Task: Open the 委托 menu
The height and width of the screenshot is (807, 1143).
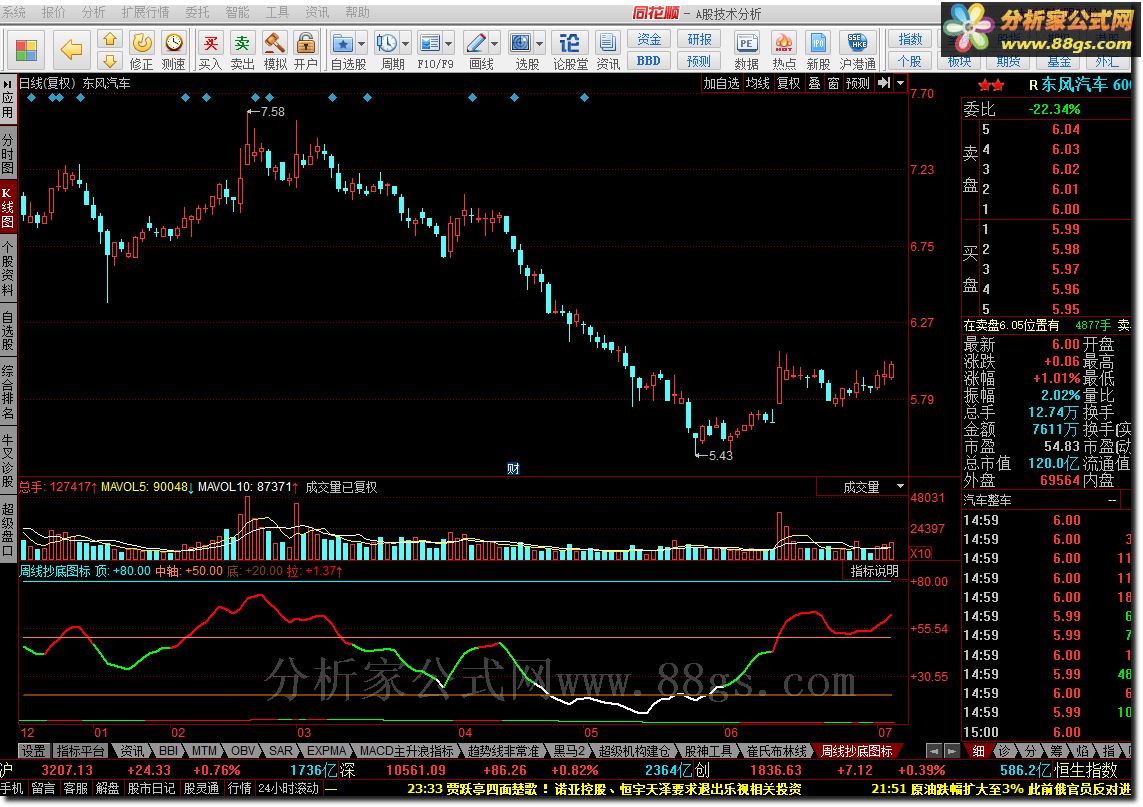Action: tap(197, 12)
